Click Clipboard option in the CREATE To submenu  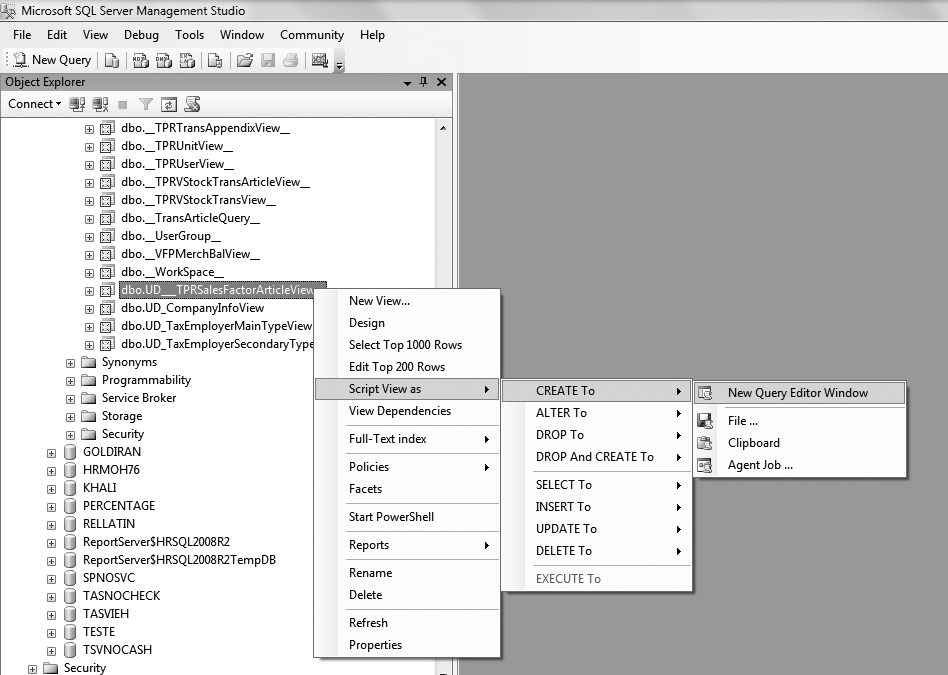pyautogui.click(x=753, y=443)
